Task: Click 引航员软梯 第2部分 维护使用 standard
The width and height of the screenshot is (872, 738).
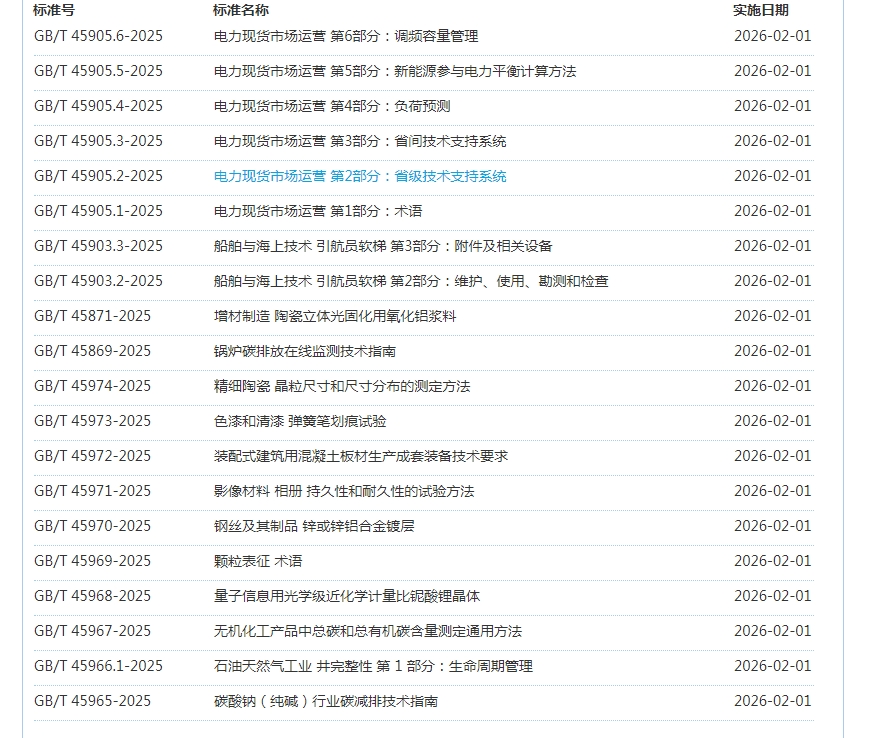Action: [x=411, y=281]
